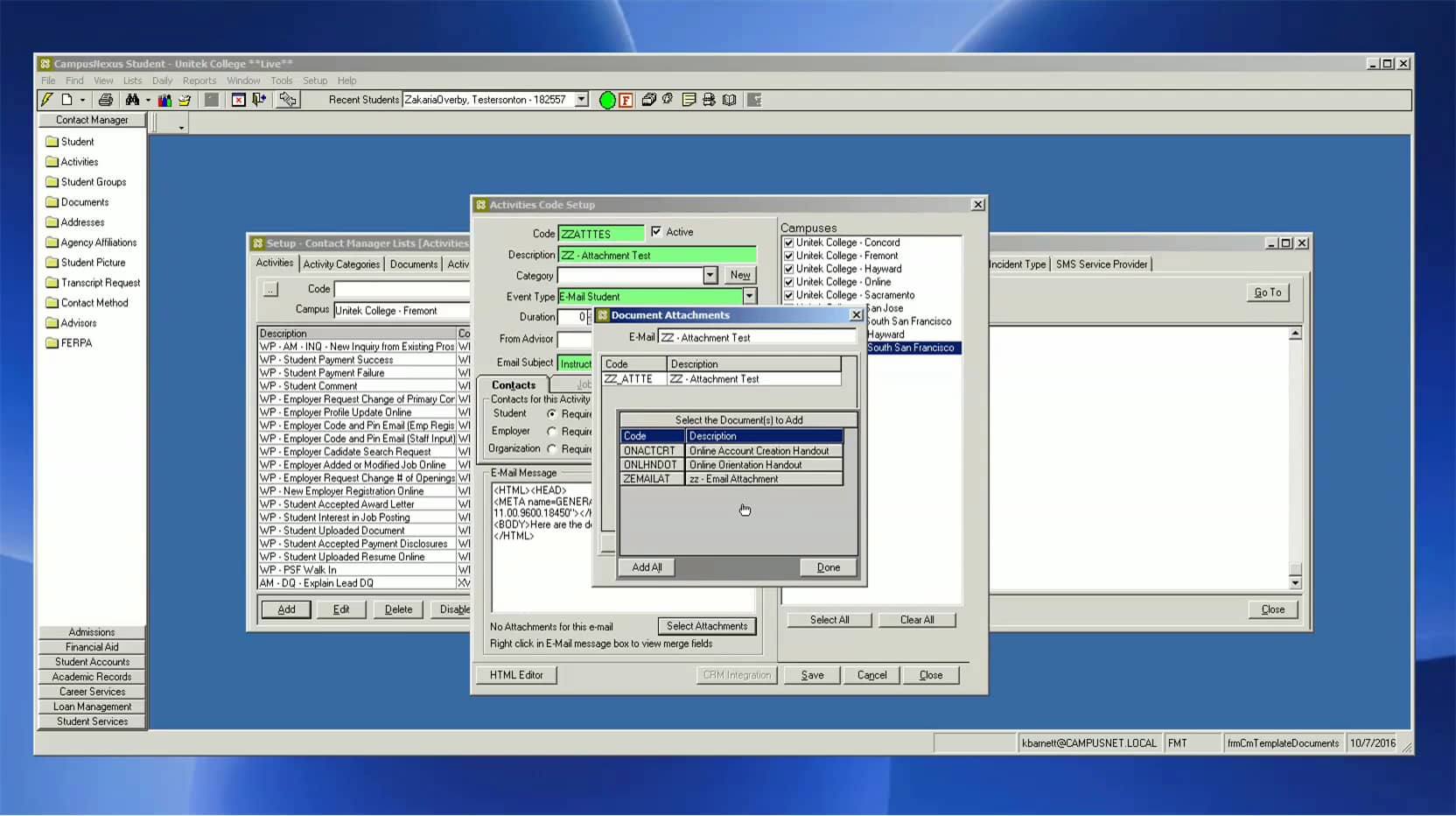Viewport: 1456px width, 816px height.
Task: Open the Reports menu
Action: (199, 81)
